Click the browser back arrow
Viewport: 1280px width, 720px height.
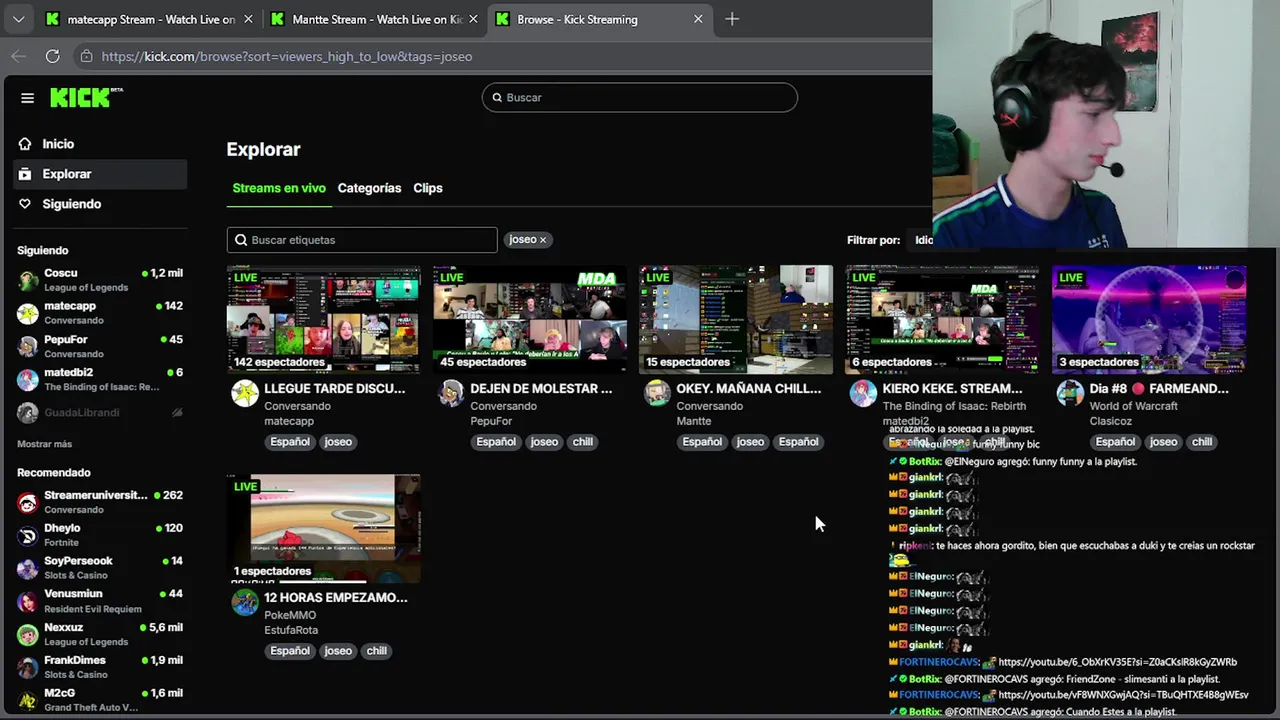(x=18, y=56)
